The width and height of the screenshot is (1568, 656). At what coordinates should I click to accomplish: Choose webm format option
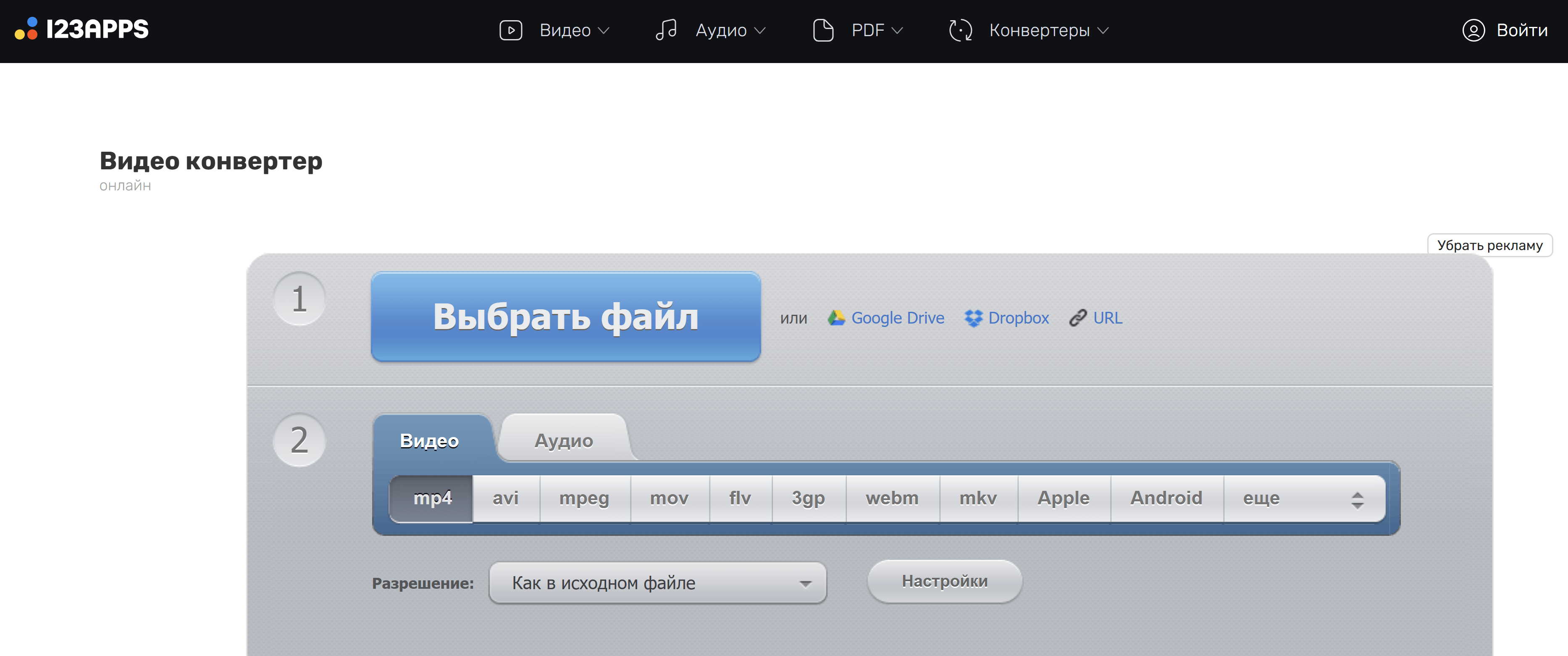pyautogui.click(x=892, y=498)
